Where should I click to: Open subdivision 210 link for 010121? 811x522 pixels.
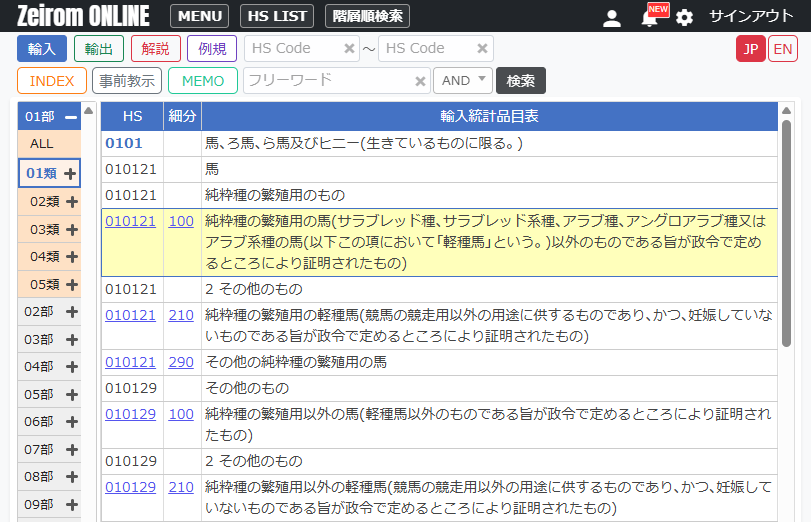point(181,316)
